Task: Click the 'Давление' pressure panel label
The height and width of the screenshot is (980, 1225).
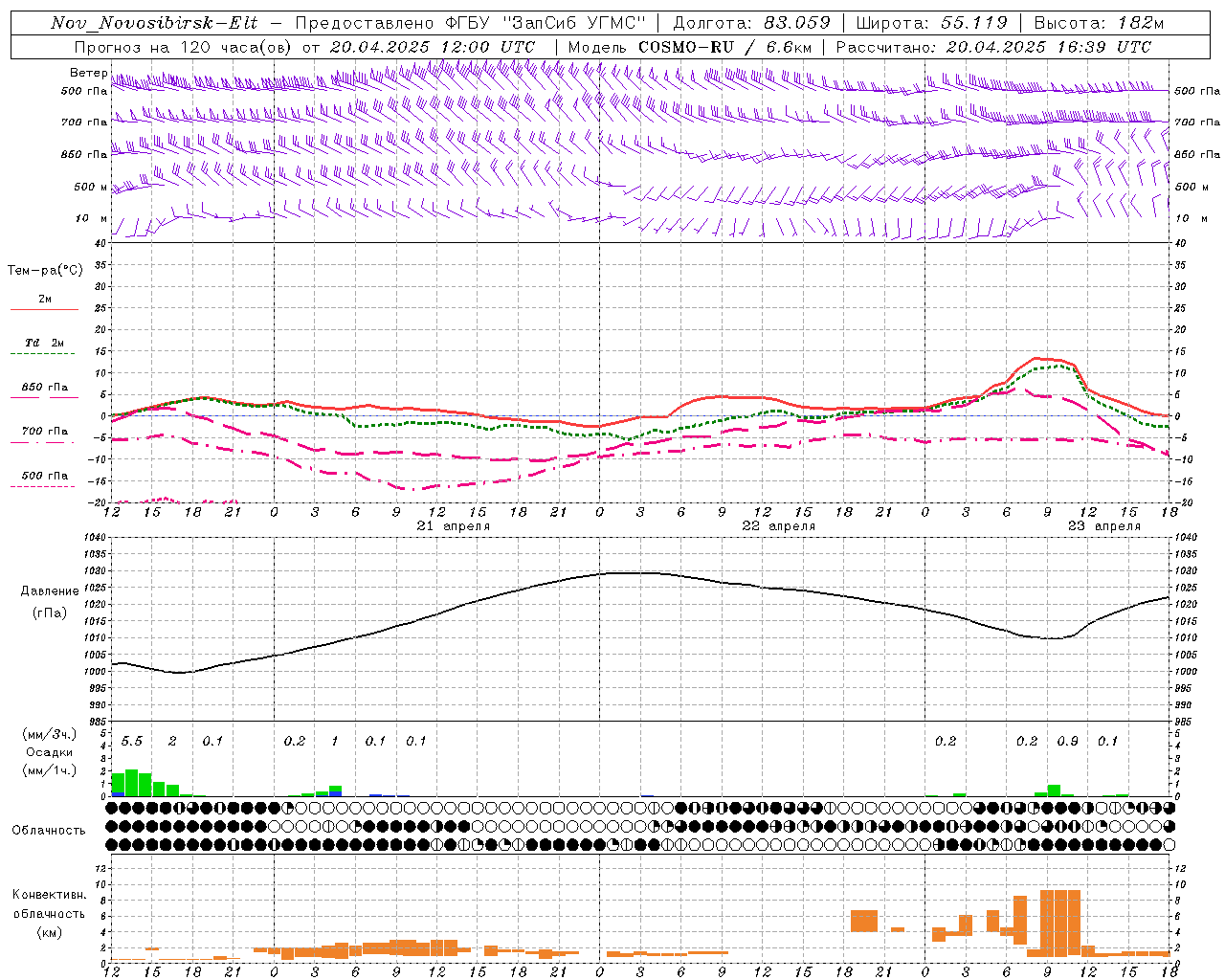Action: [x=50, y=591]
